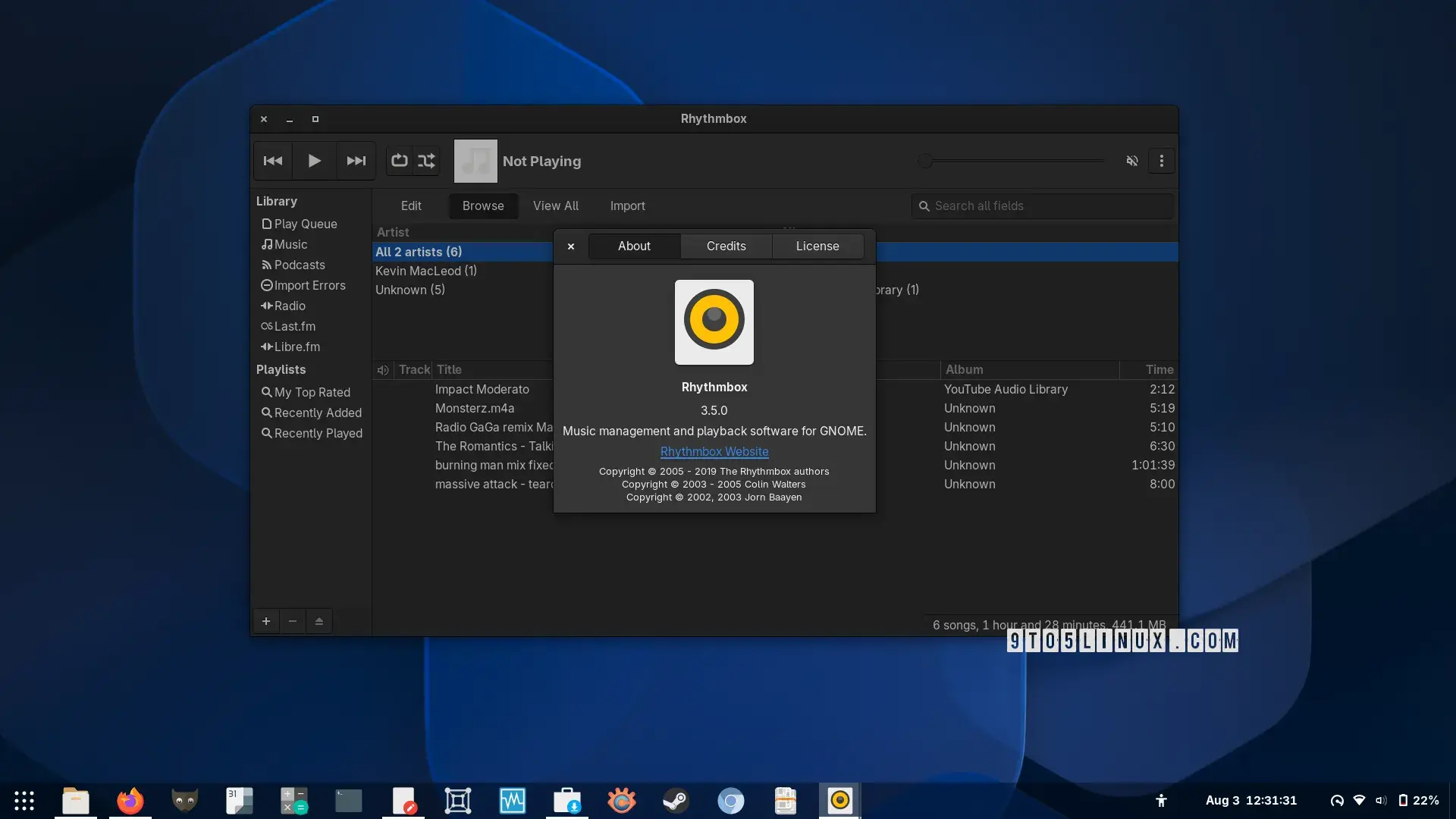Click the remove playlist minus button
The image size is (1456, 819).
[x=293, y=621]
